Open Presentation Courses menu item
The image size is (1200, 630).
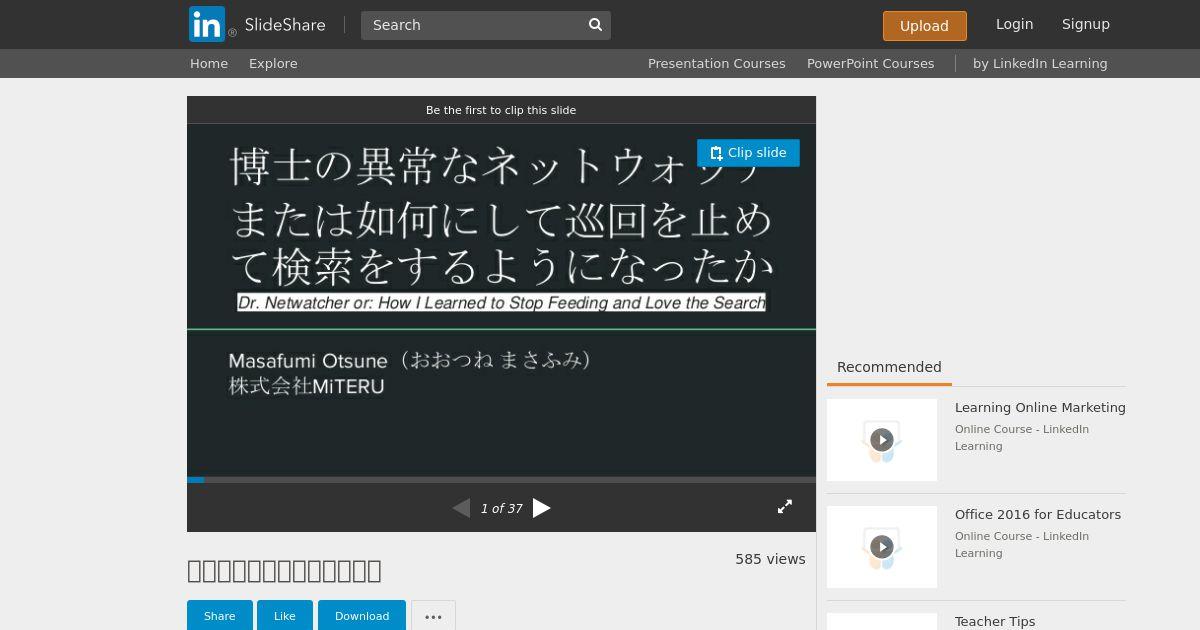716,63
